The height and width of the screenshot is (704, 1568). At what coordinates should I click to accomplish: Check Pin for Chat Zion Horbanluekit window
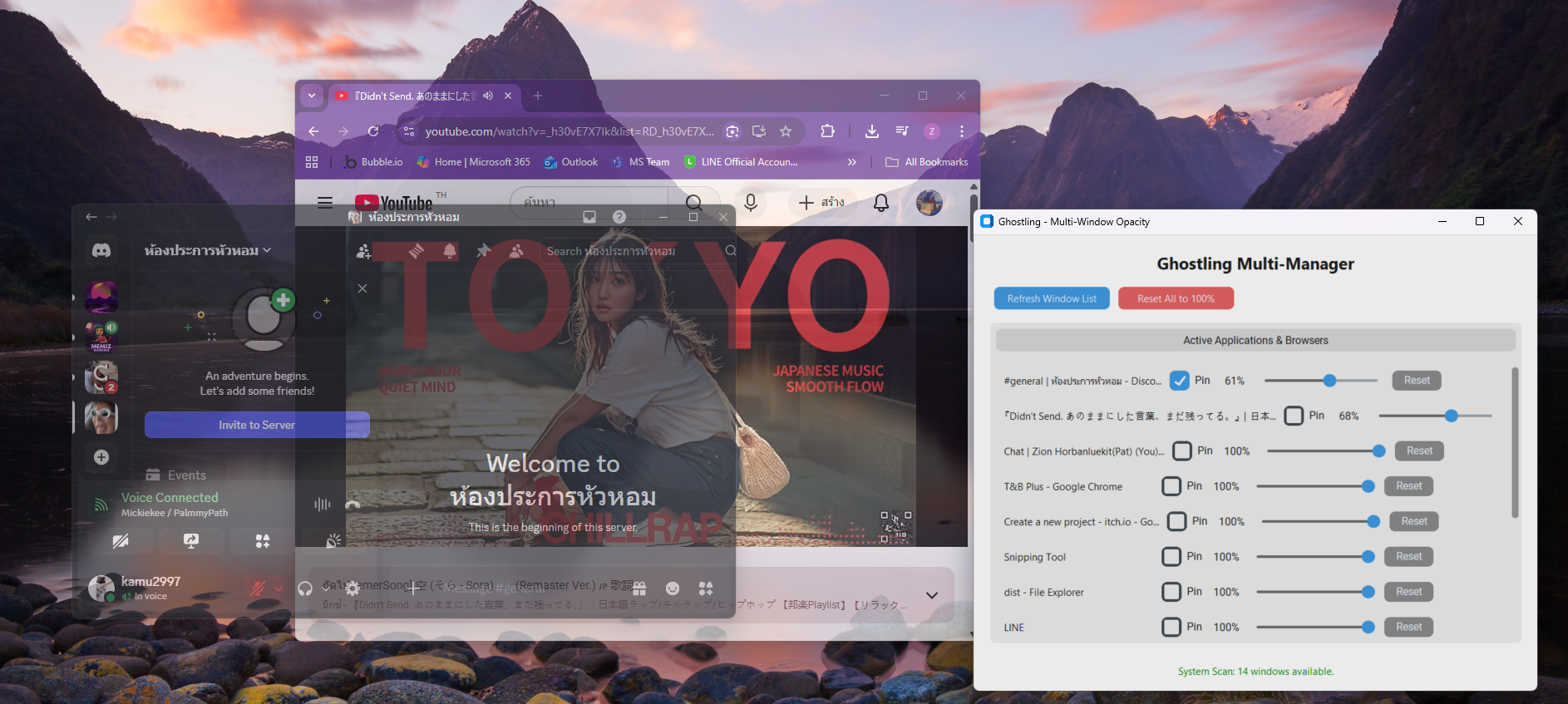[x=1182, y=451]
